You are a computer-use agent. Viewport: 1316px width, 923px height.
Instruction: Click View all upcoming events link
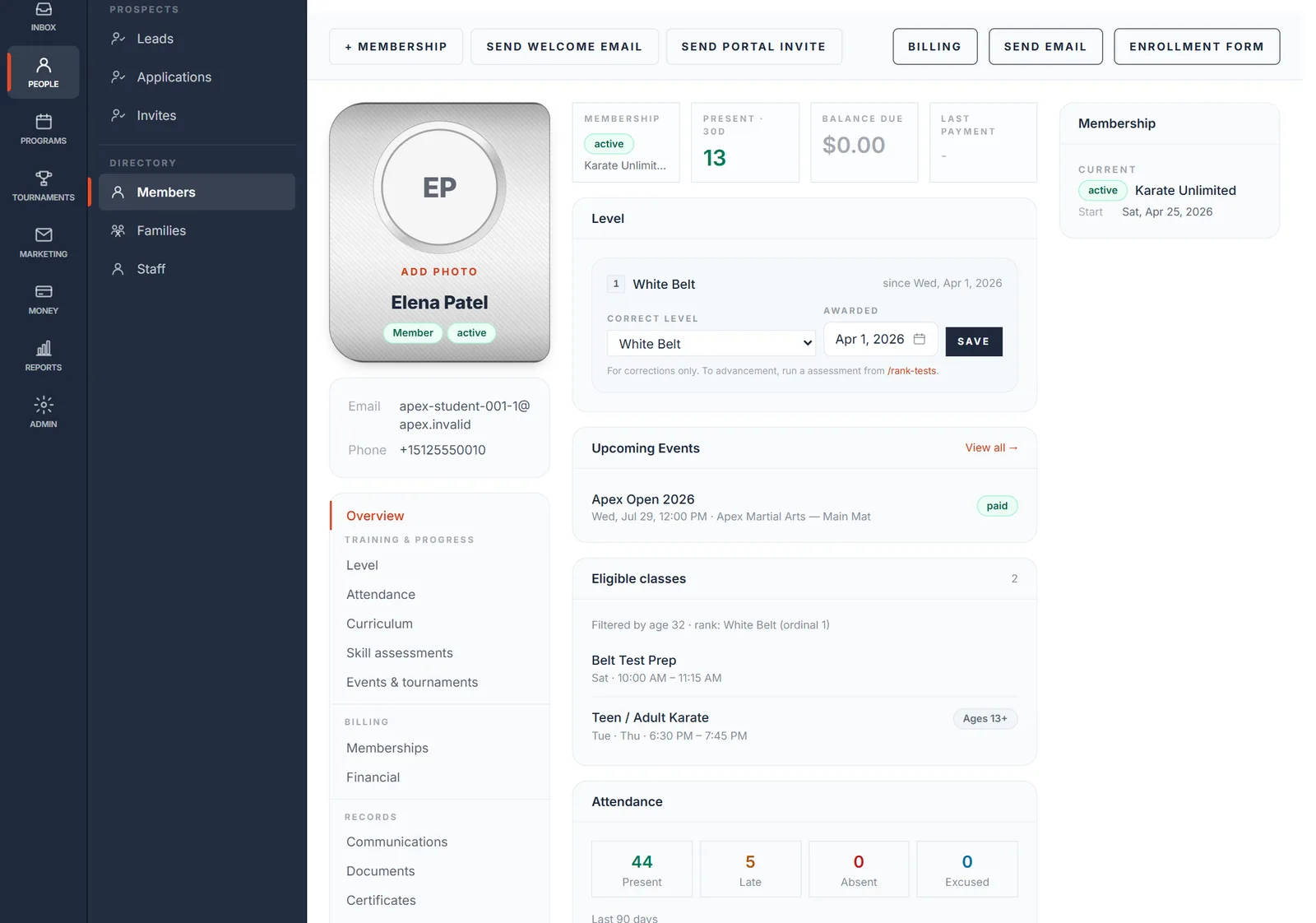tap(991, 448)
